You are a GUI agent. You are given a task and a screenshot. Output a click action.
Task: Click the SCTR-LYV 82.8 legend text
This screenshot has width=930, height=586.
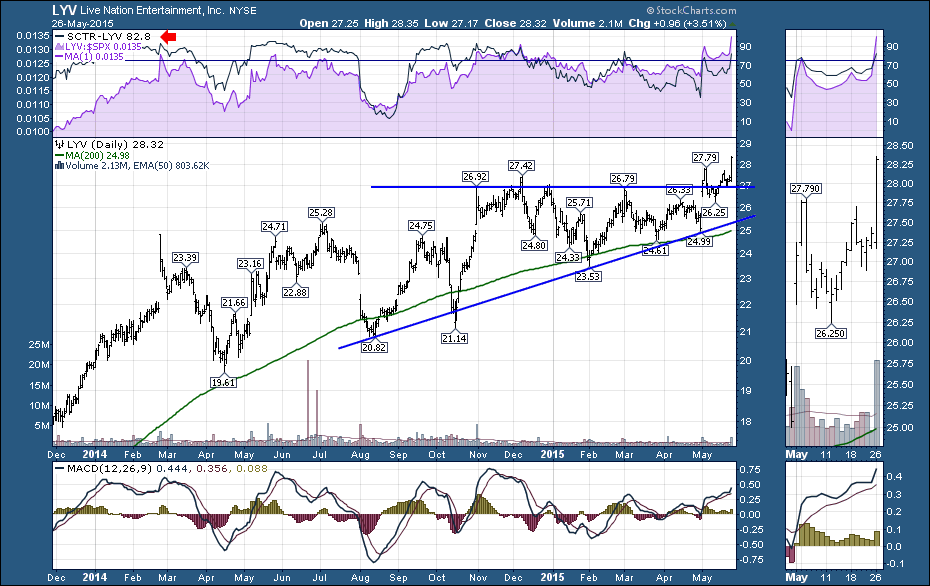coord(109,37)
